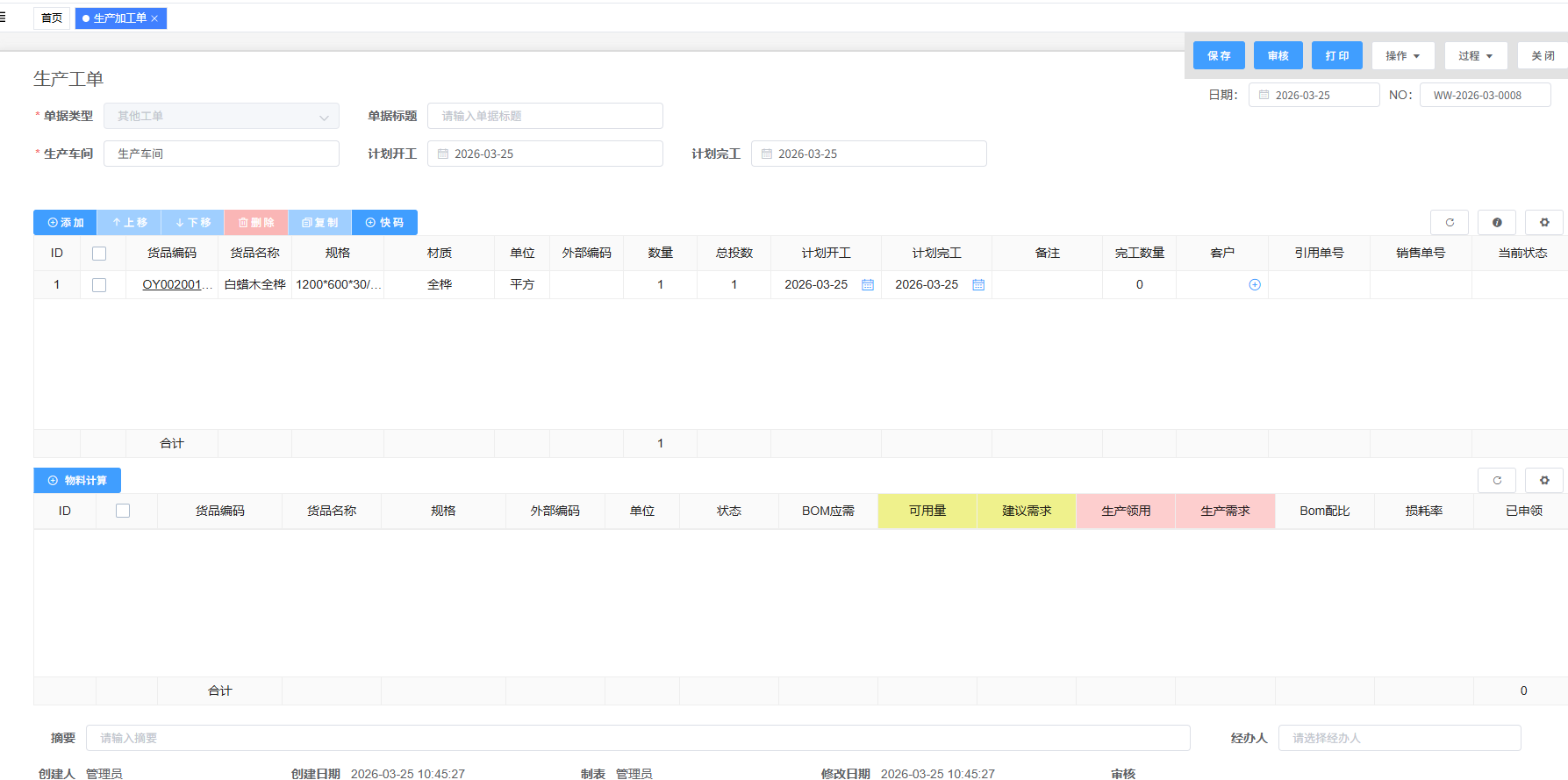Check the checkbox for row 1

pos(99,285)
